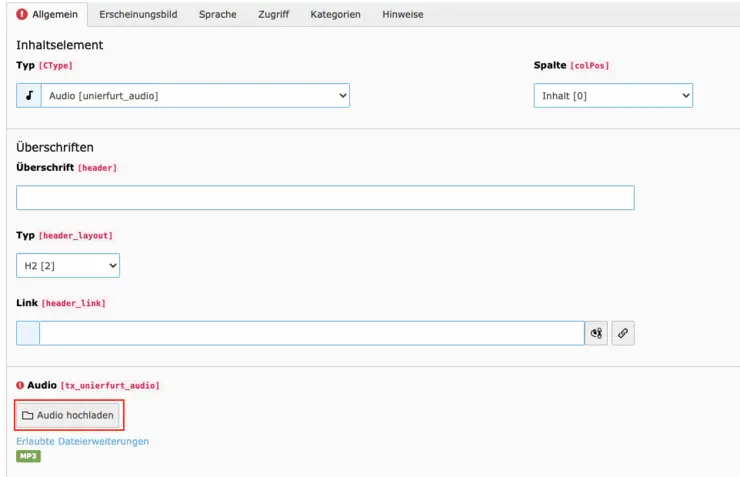Open the Erscheinungsbild tab
The image size is (740, 477).
[x=138, y=14]
